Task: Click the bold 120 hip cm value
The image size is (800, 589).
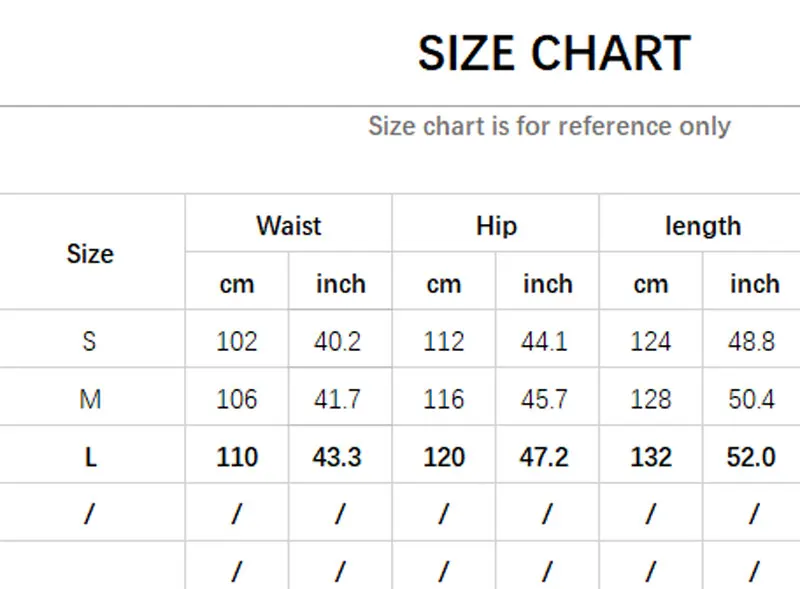Action: [444, 457]
